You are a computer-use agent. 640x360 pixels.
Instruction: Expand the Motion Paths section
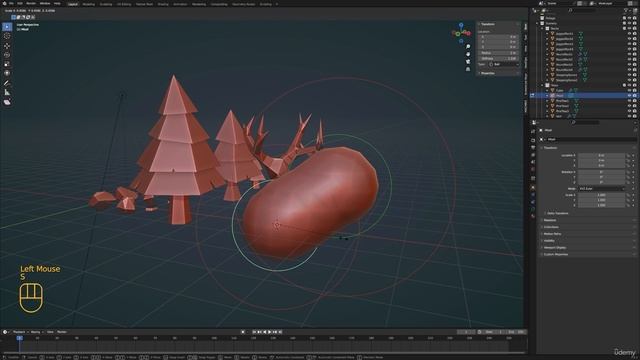click(552, 234)
